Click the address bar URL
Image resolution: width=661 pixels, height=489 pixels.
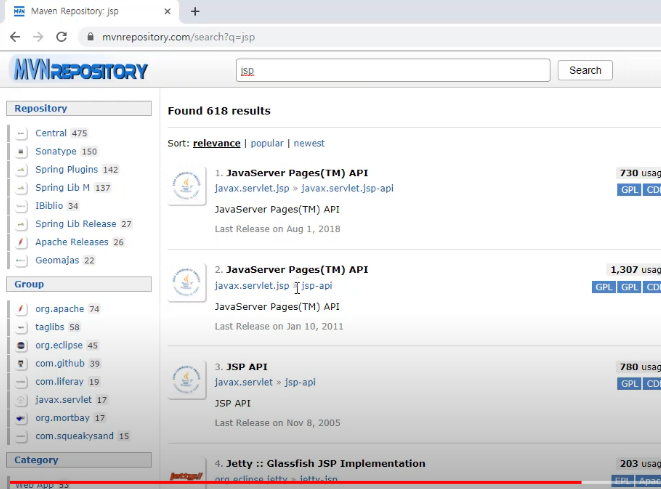pyautogui.click(x=178, y=37)
